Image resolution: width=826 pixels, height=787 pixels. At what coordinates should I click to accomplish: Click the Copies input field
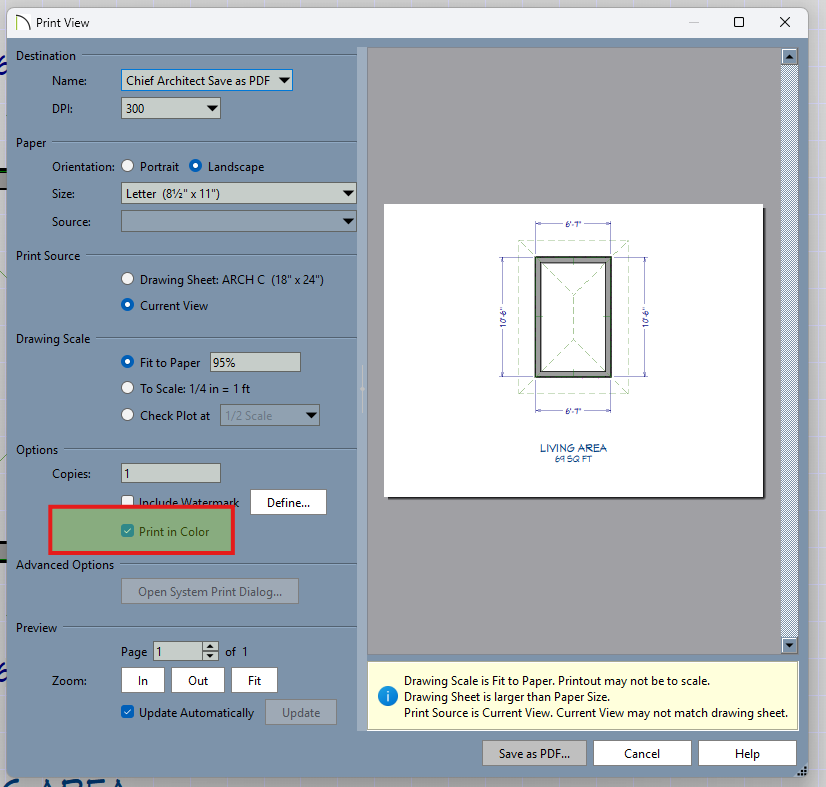tap(170, 474)
